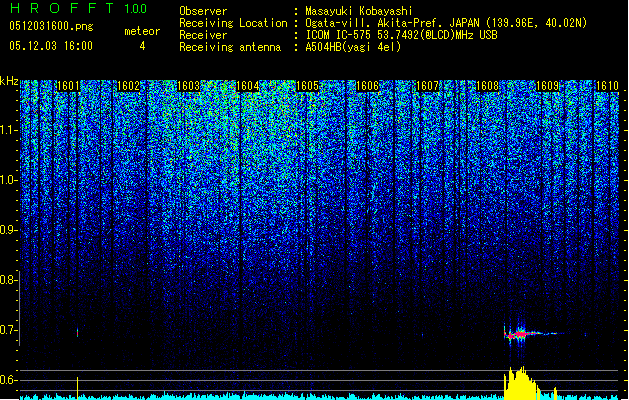
Task: Click the kHz axis unit label
Action: 9,82
